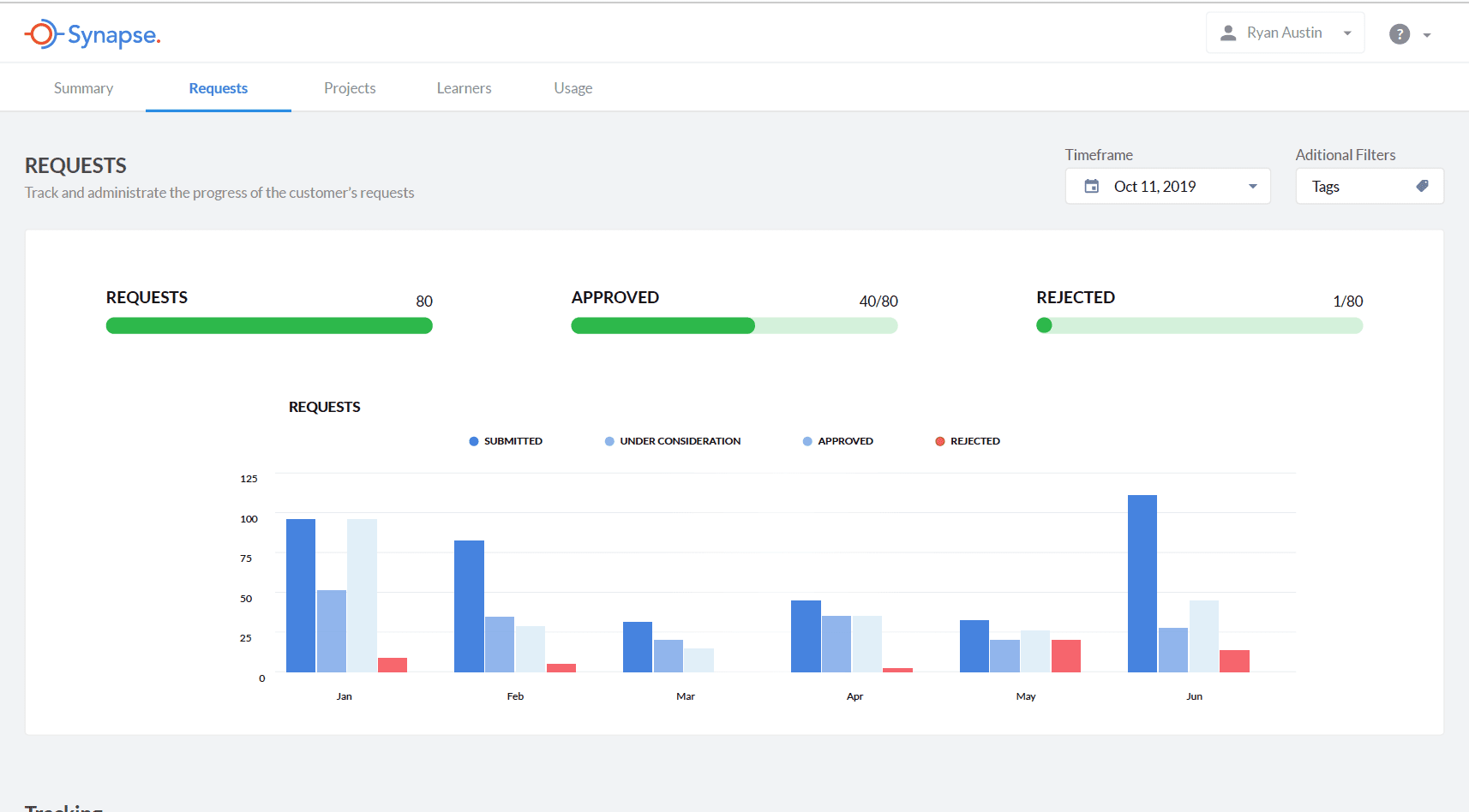Click the help question mark icon

pos(1400,34)
